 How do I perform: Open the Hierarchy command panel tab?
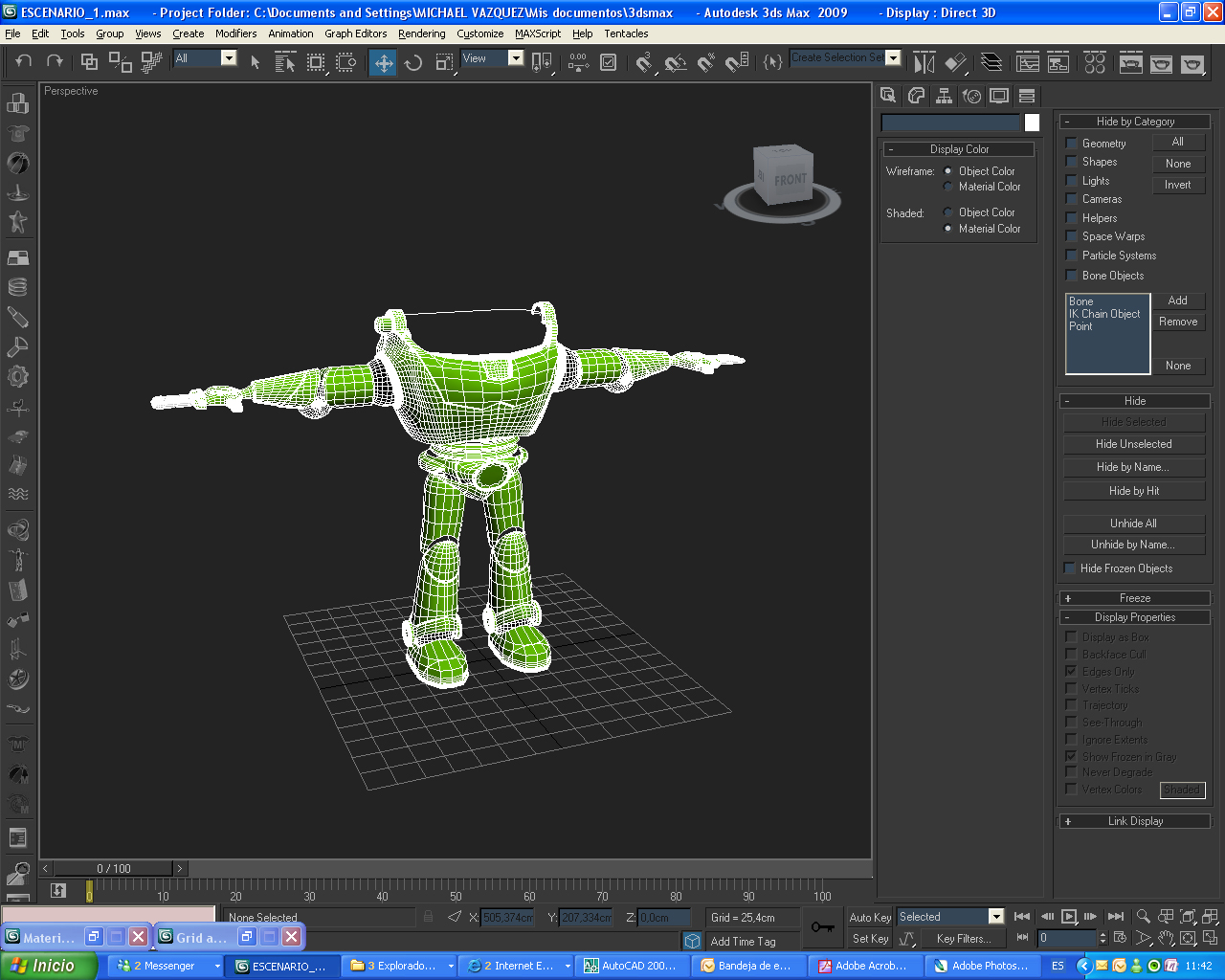(944, 96)
